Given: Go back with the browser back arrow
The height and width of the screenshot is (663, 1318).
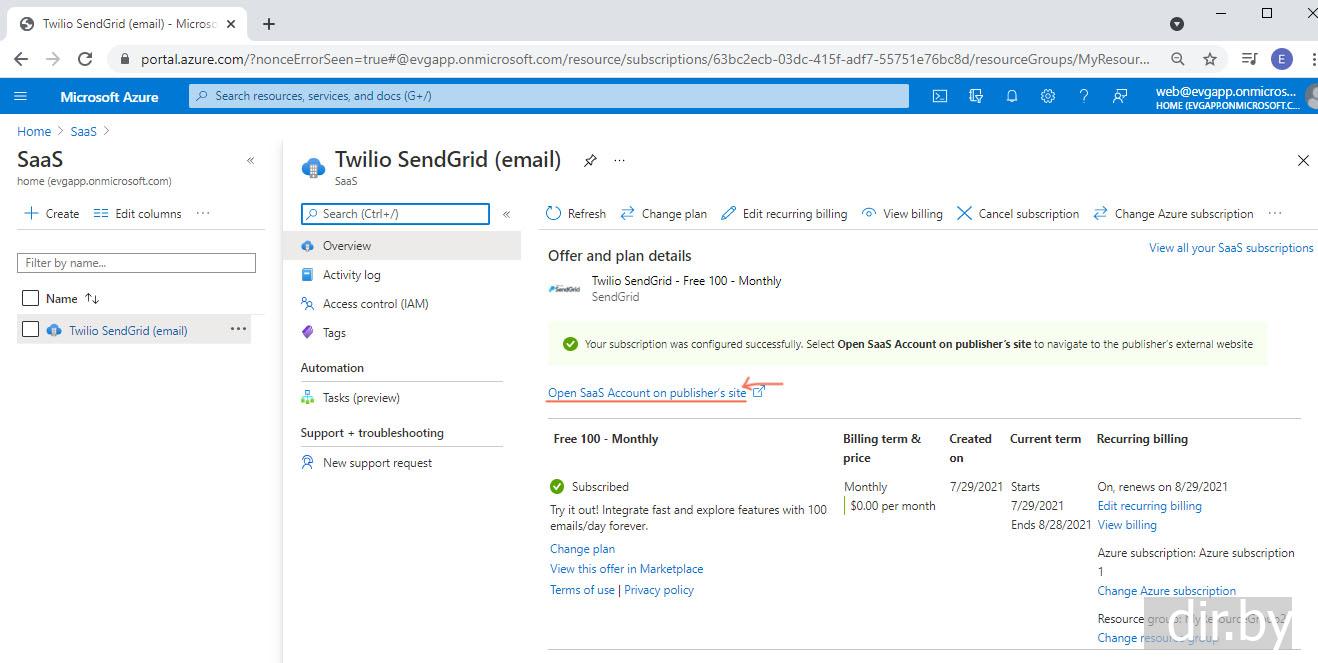Looking at the screenshot, I should [23, 59].
